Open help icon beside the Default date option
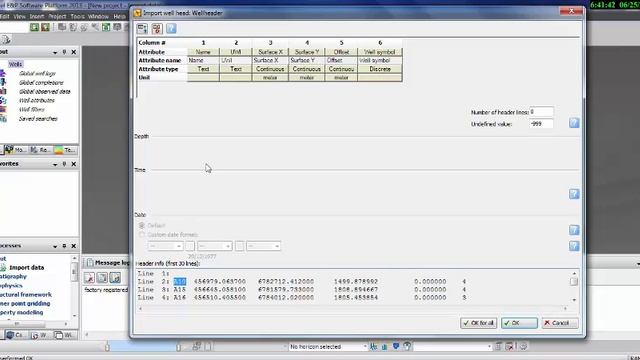This screenshot has height=360, width=640. 574,230
